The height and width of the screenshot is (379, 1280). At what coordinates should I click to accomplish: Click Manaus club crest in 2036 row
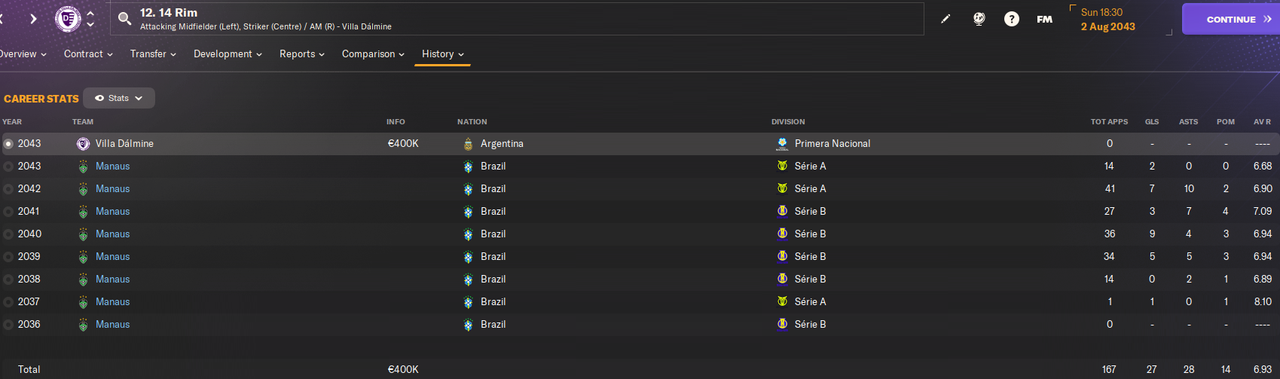(83, 325)
